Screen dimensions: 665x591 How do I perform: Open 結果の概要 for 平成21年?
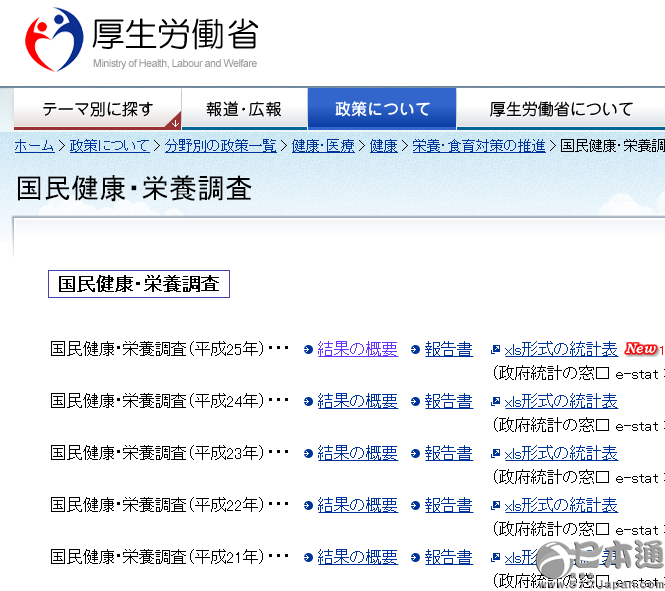(358, 557)
